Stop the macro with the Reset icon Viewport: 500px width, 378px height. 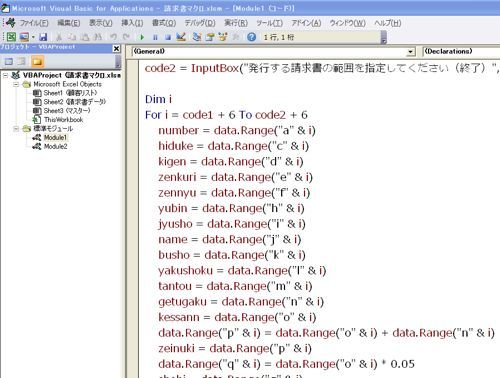pyautogui.click(x=168, y=37)
